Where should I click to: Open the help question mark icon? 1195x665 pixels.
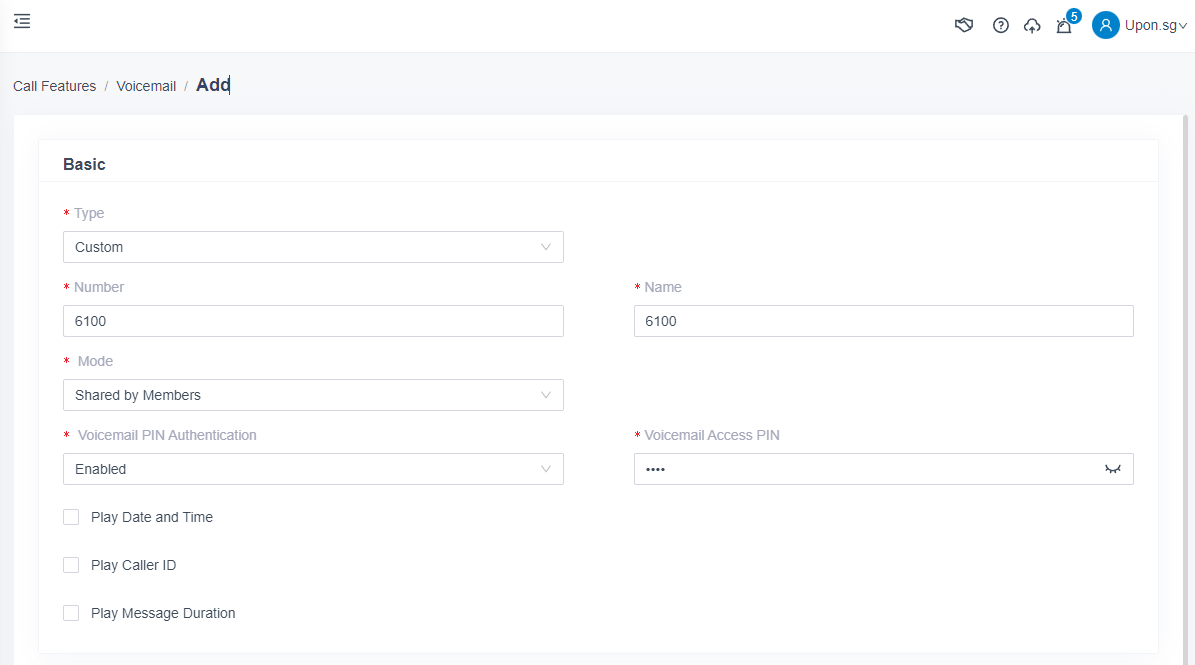[x=1000, y=26]
